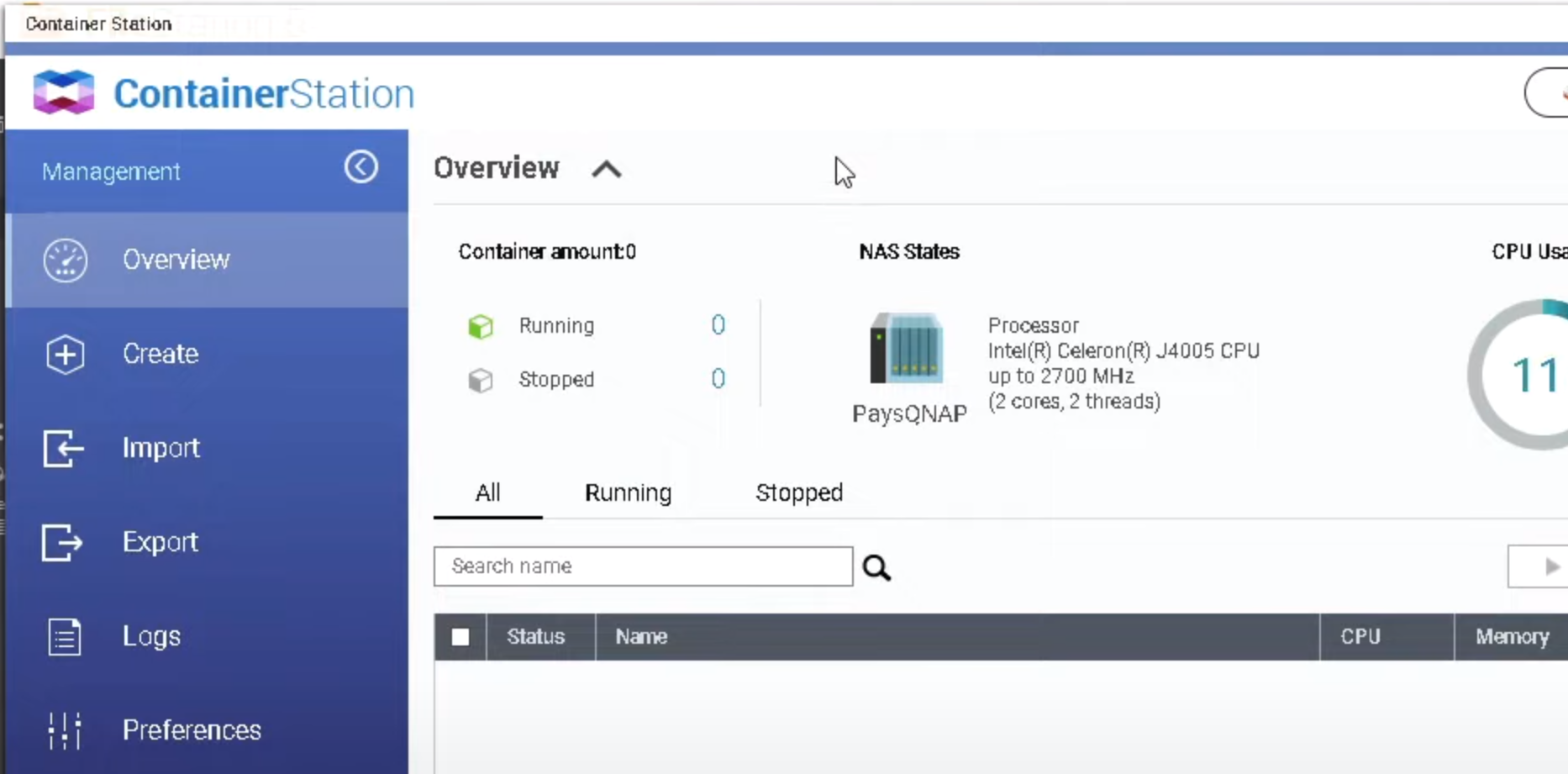Switch to the Running tab
Screen dimensions: 1568x774
point(628,492)
